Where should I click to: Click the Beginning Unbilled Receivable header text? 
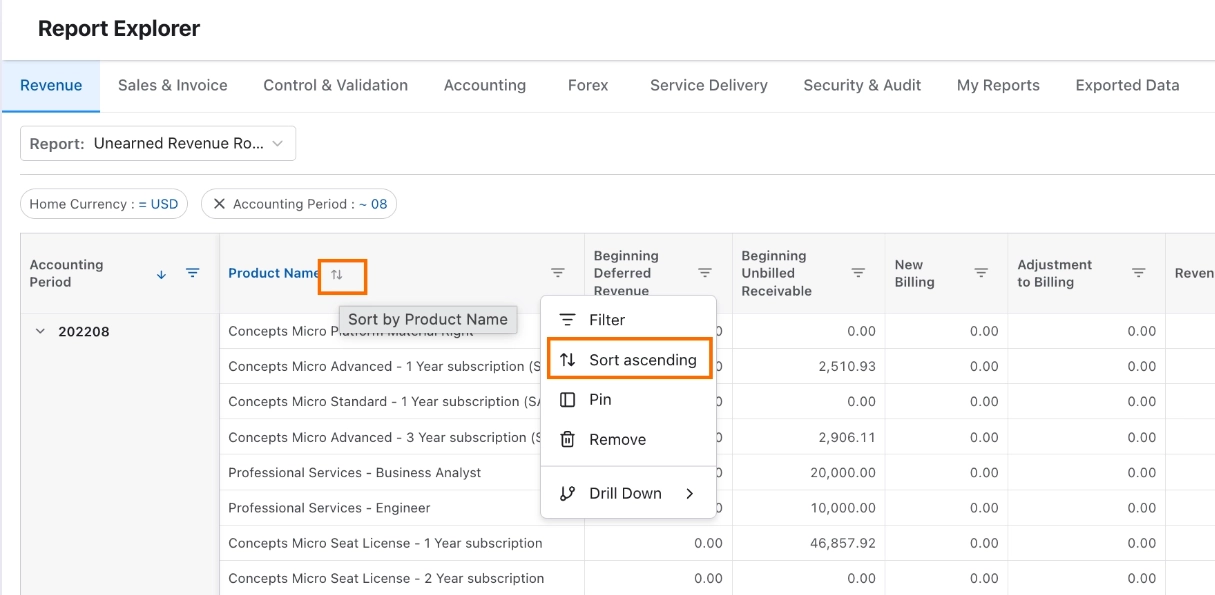tap(776, 273)
